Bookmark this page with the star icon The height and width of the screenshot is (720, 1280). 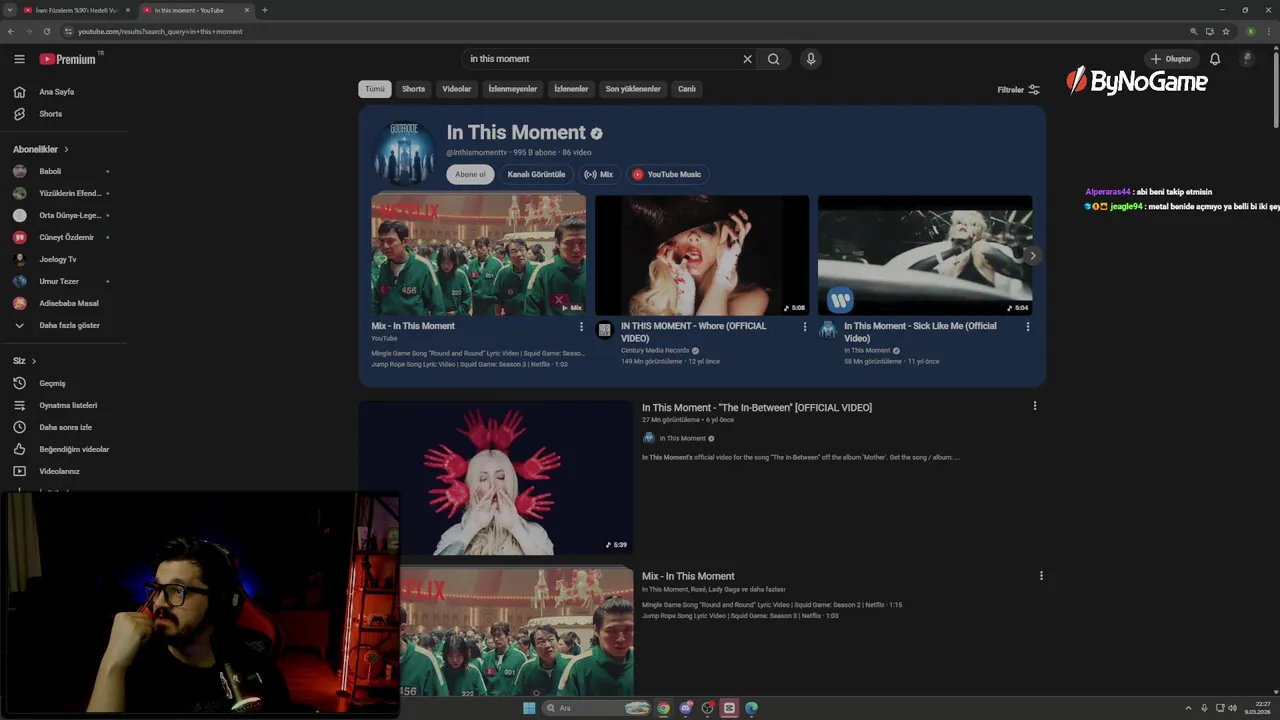tap(1226, 31)
